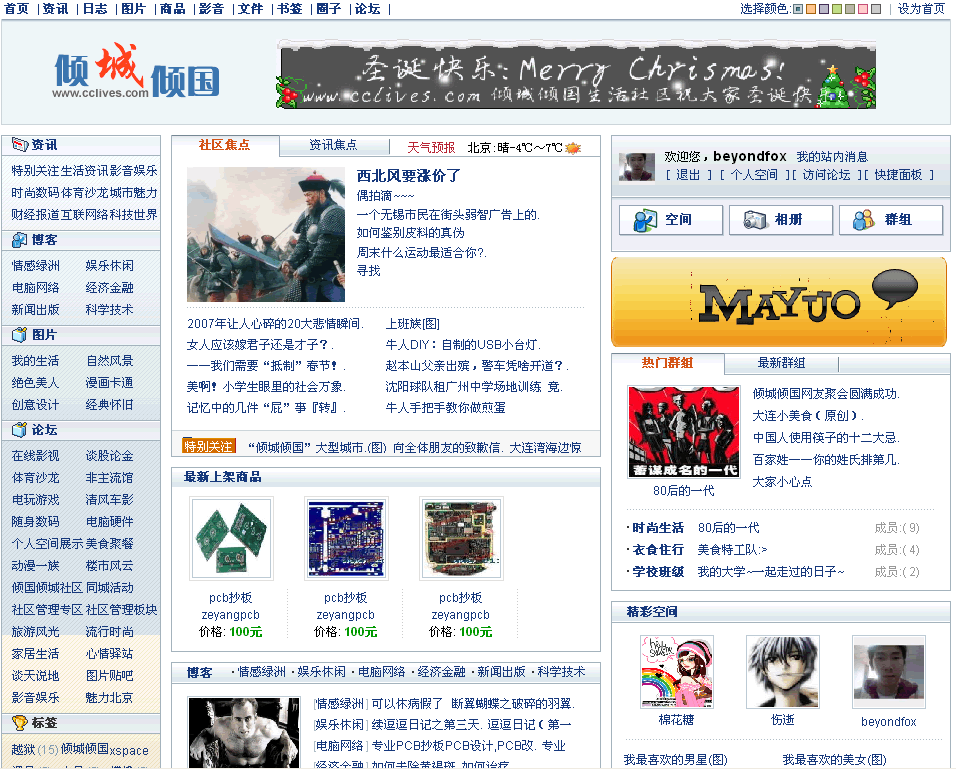Click the 博客 sidebar header icon
This screenshot has height=770, width=956.
tap(20, 240)
